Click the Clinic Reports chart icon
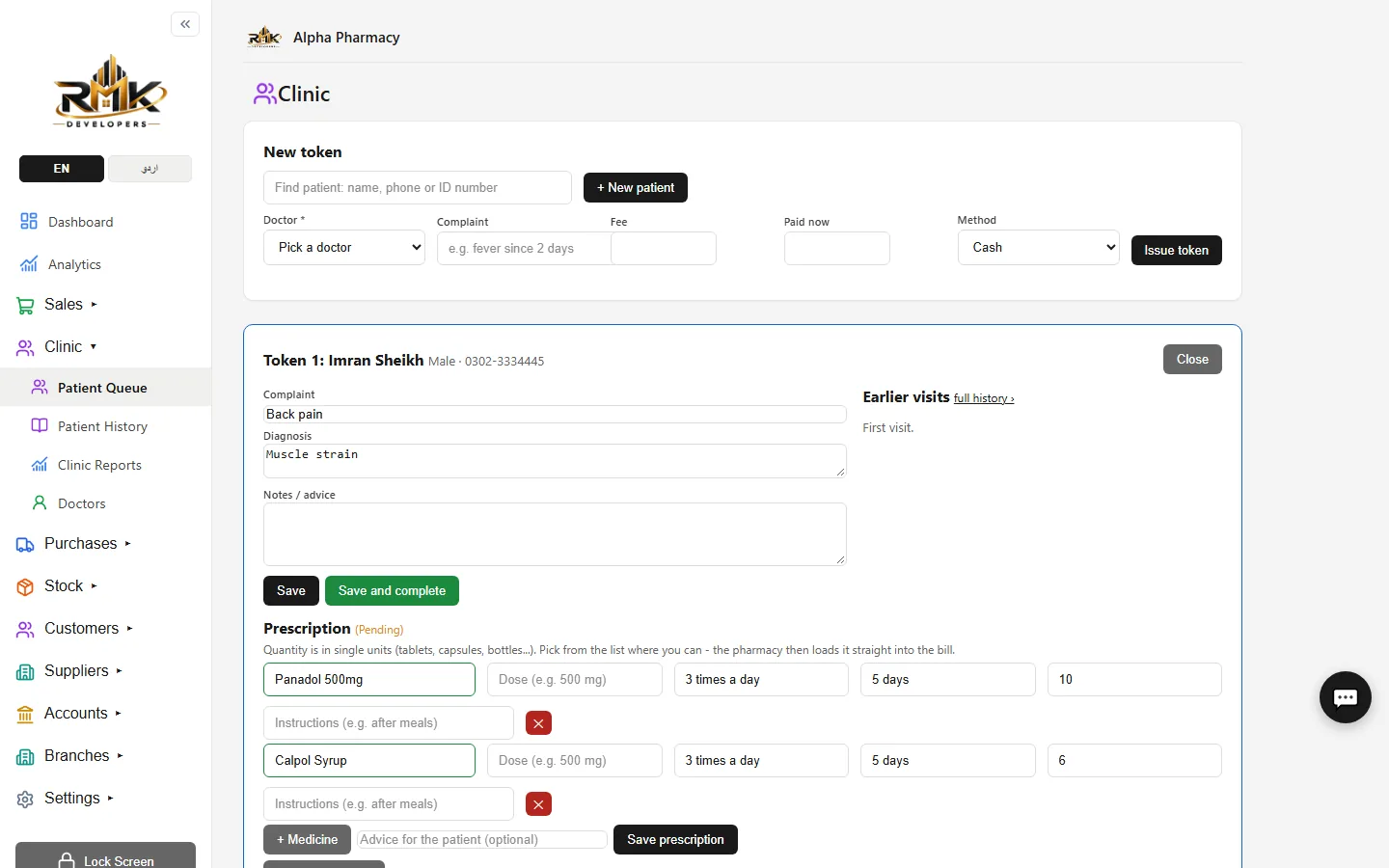The width and height of the screenshot is (1389, 868). click(40, 464)
